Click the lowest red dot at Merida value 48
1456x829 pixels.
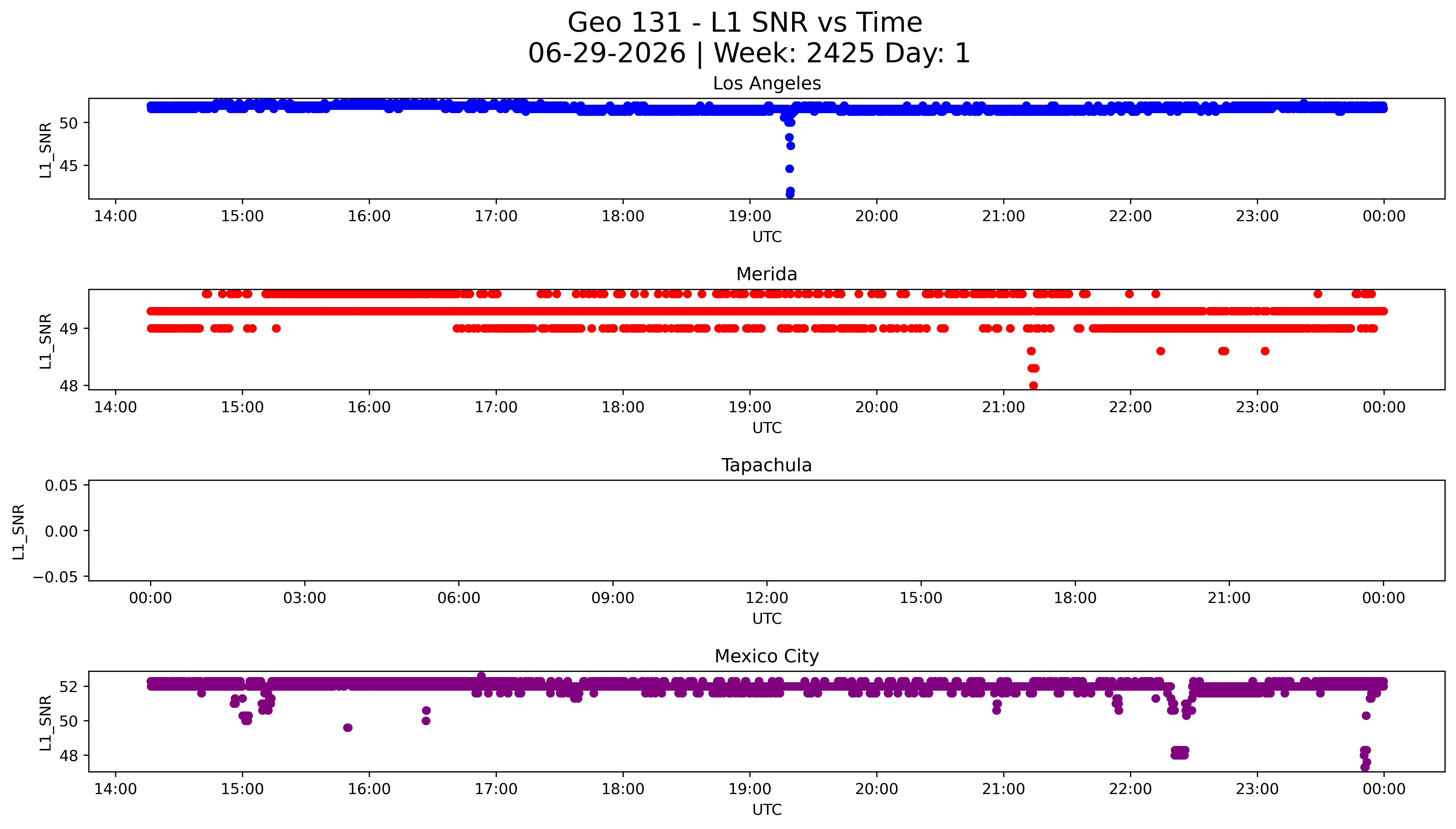pyautogui.click(x=1034, y=385)
